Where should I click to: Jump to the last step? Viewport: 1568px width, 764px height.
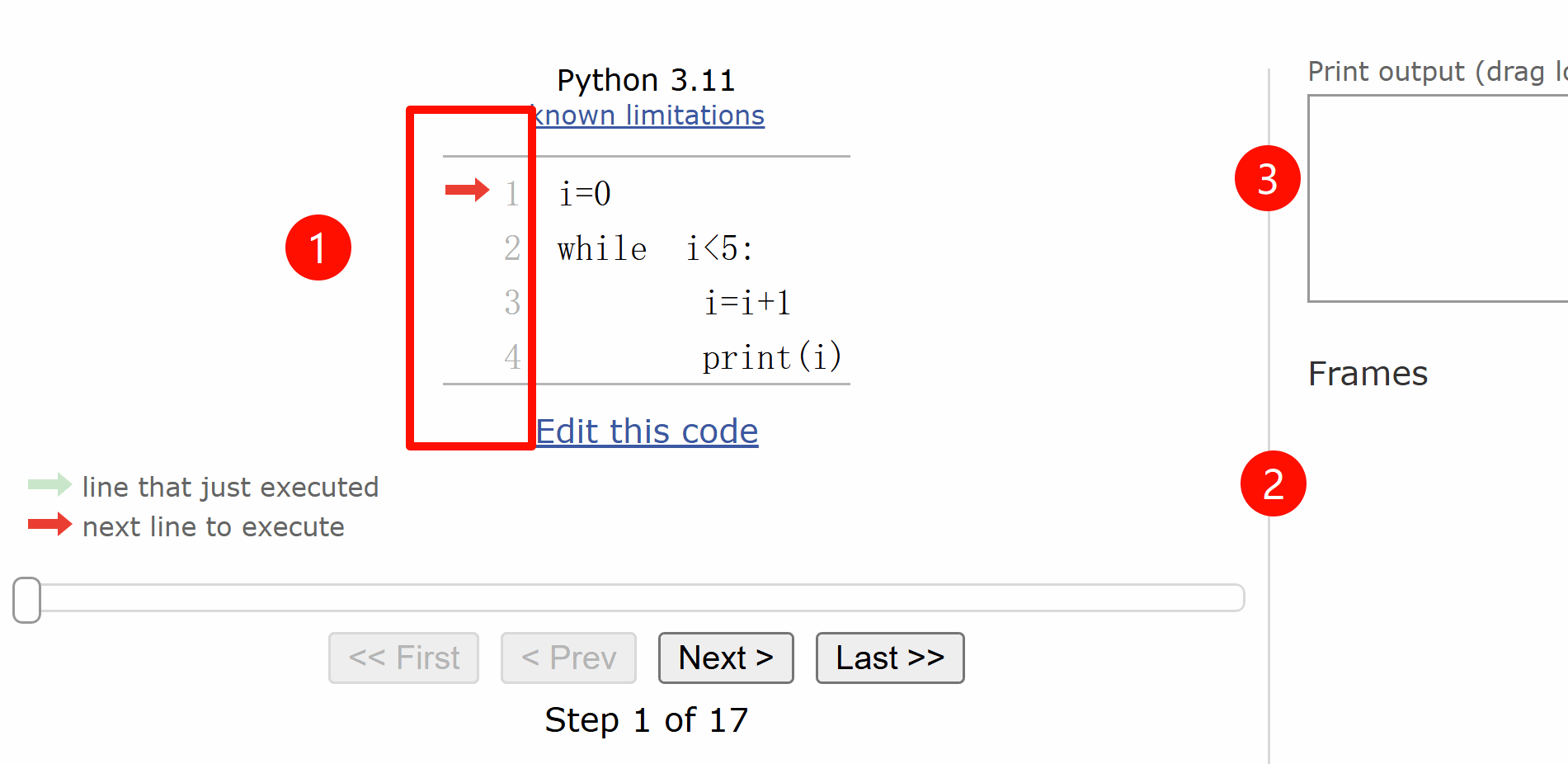890,658
